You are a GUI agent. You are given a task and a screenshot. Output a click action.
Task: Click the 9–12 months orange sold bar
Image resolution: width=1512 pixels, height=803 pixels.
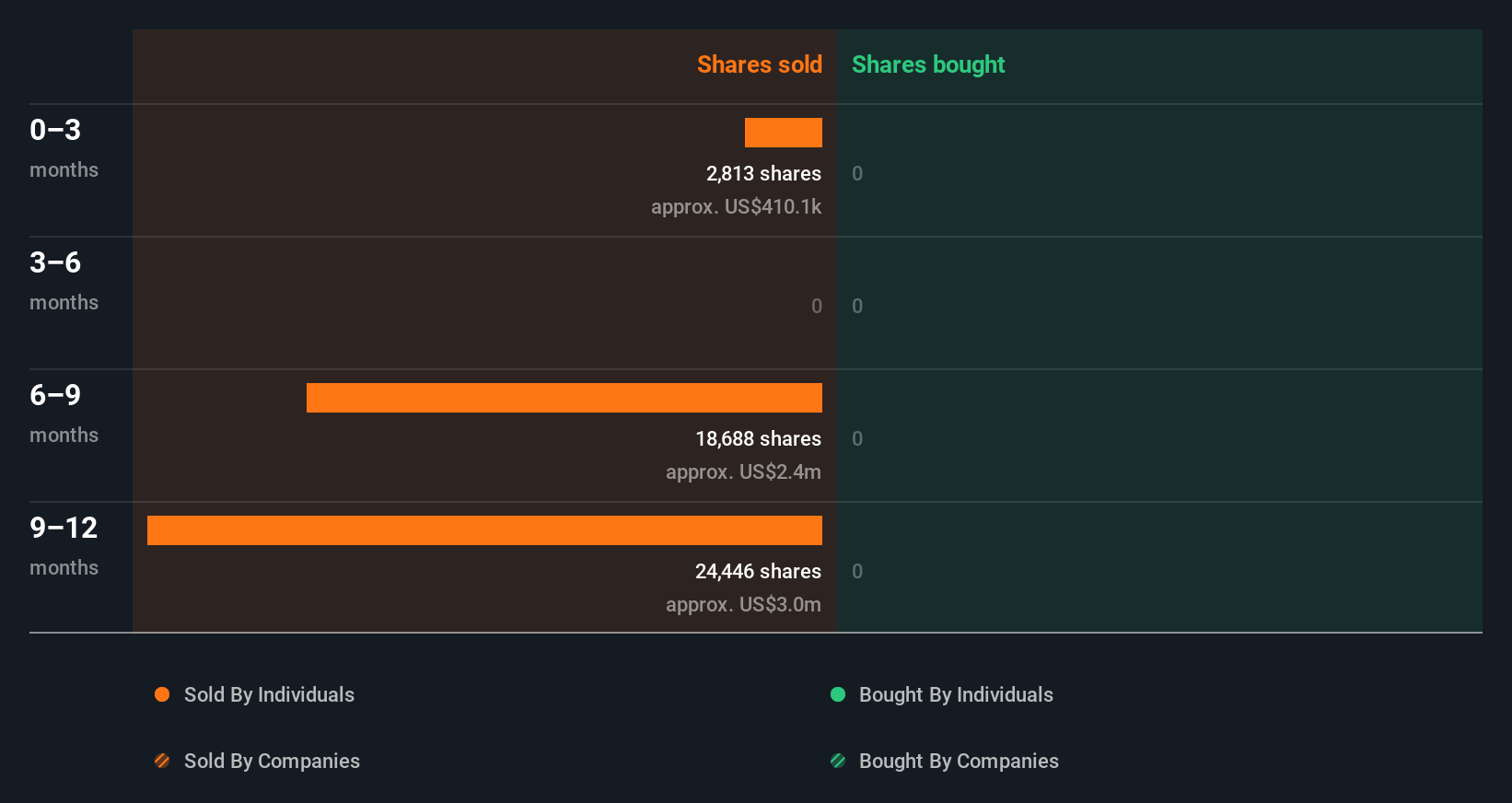coord(484,530)
